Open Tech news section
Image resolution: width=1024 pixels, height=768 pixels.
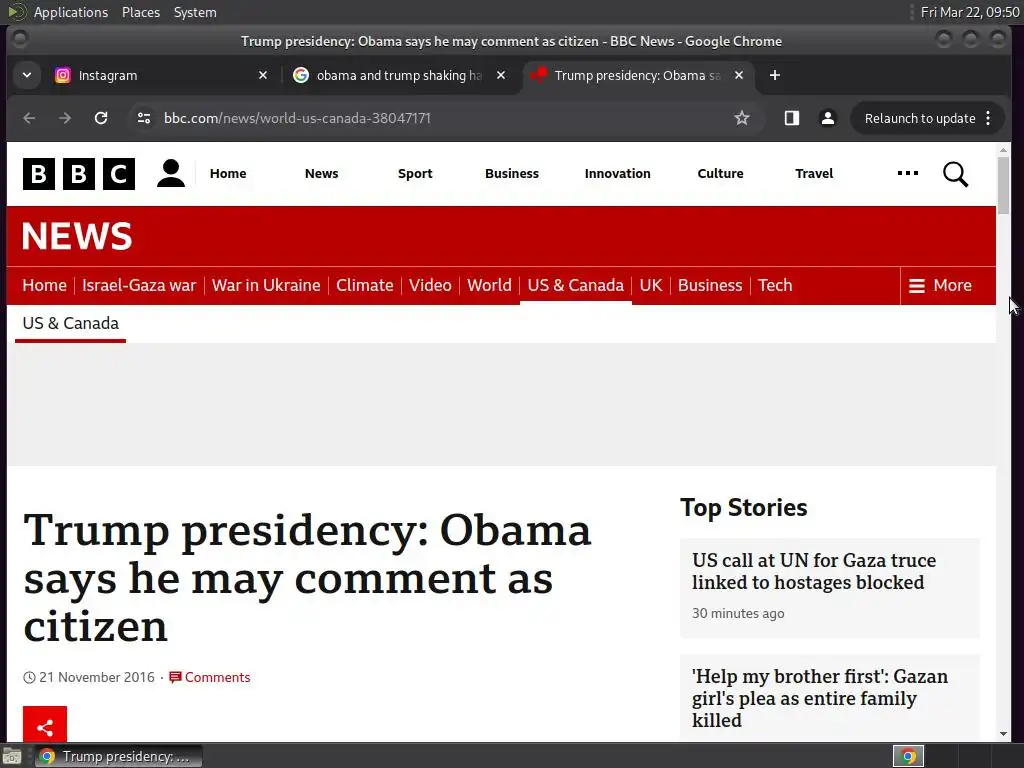[x=775, y=285]
